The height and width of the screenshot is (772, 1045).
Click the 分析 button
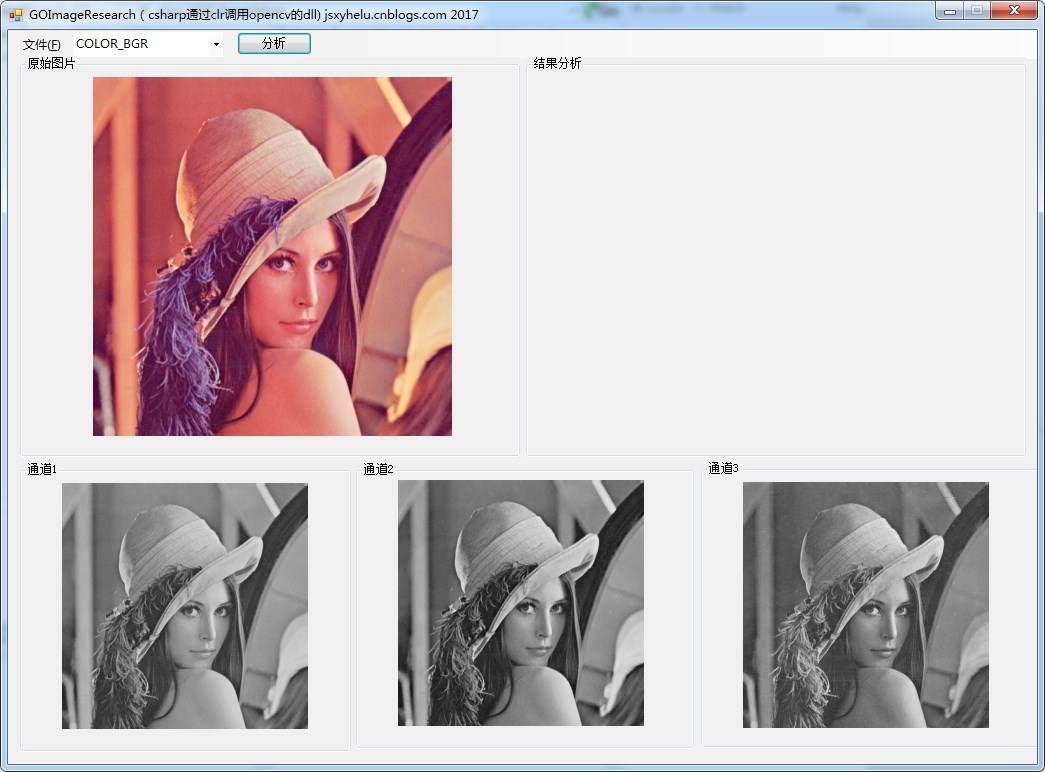(274, 43)
